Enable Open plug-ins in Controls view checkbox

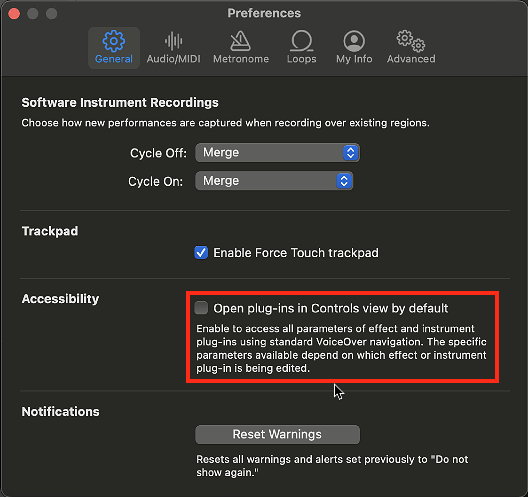(201, 308)
